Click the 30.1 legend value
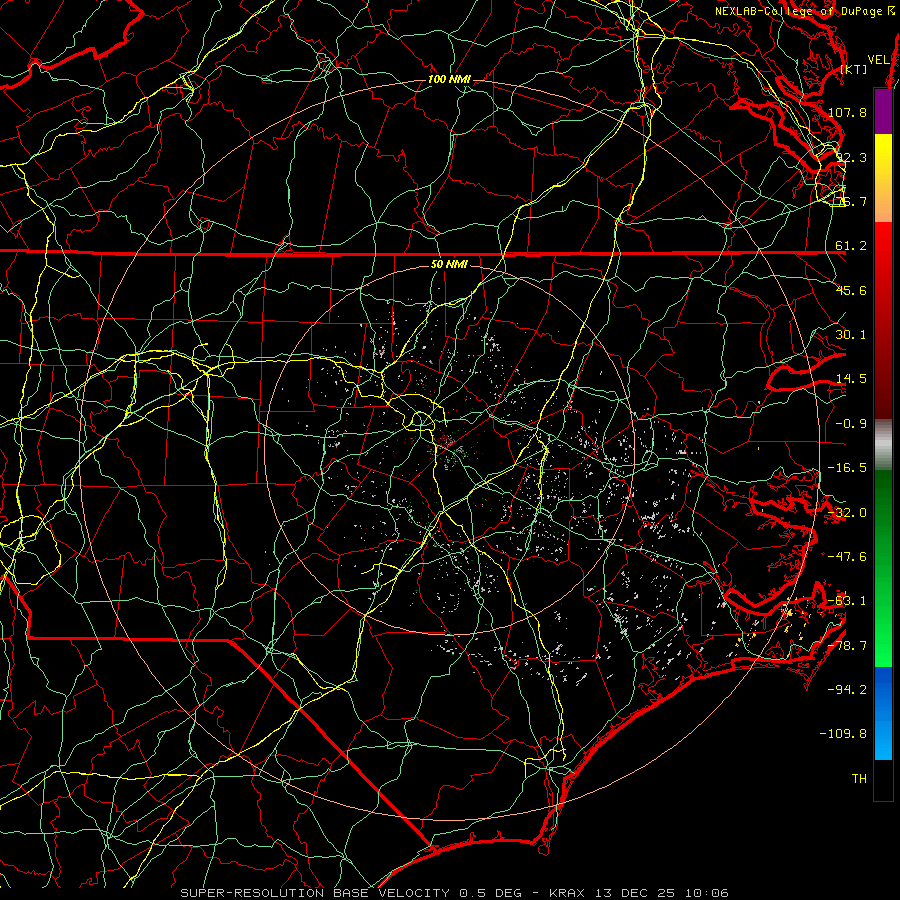 pyautogui.click(x=851, y=335)
